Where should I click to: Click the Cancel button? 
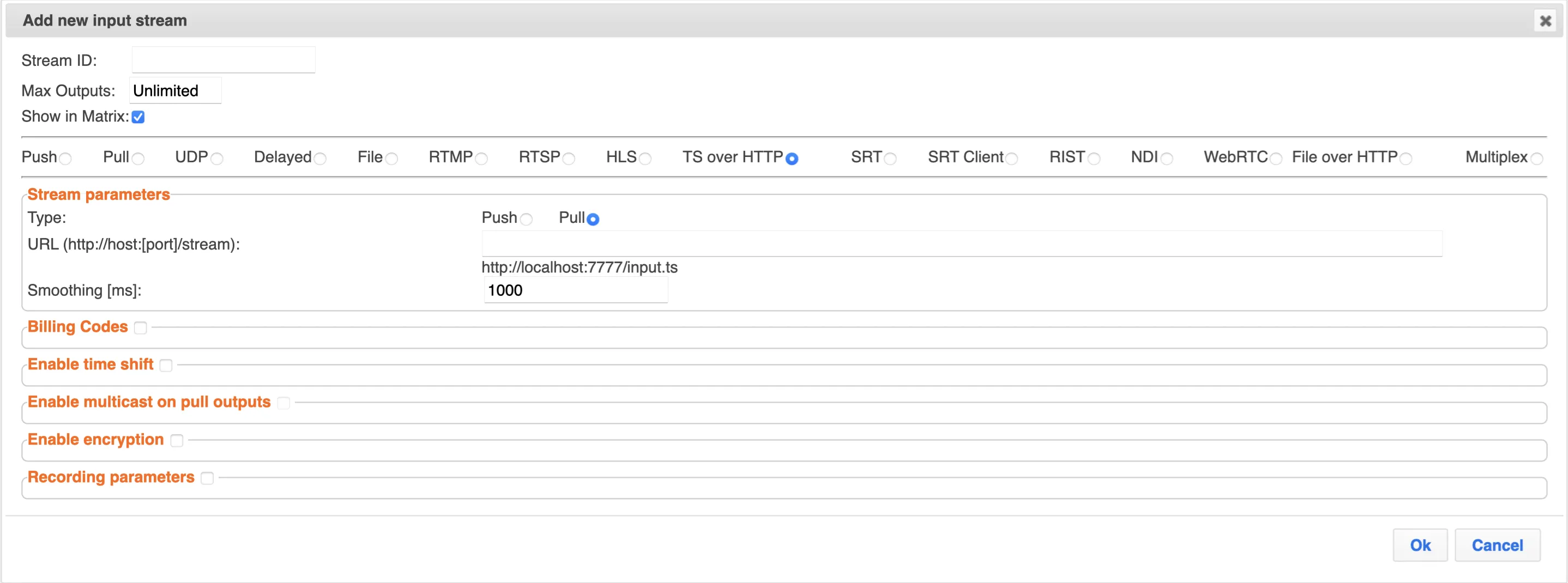pyautogui.click(x=1497, y=545)
